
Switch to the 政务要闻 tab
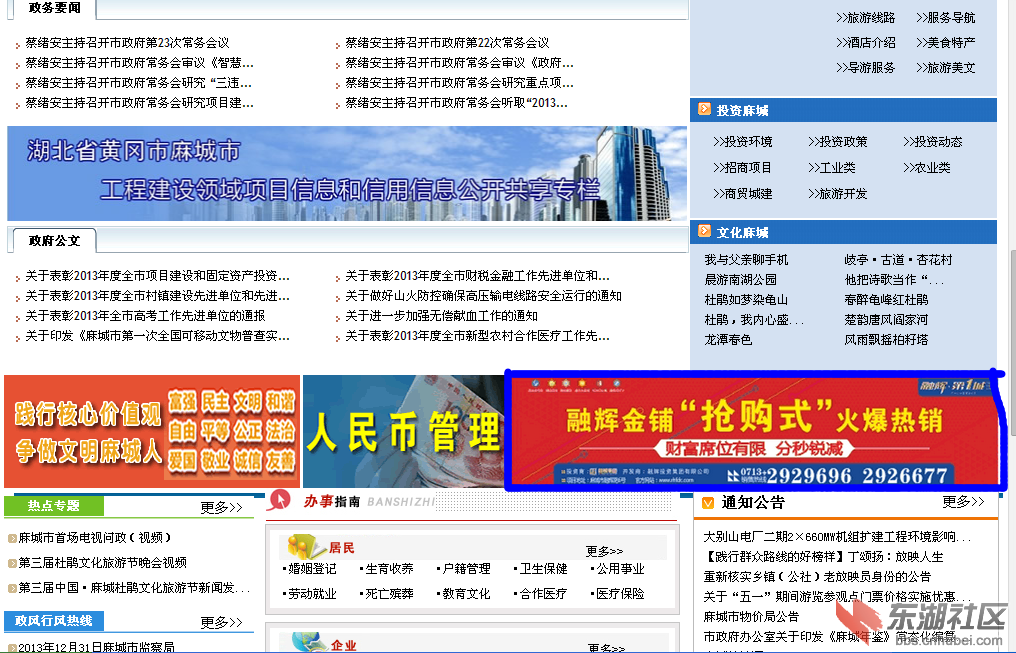click(x=55, y=8)
